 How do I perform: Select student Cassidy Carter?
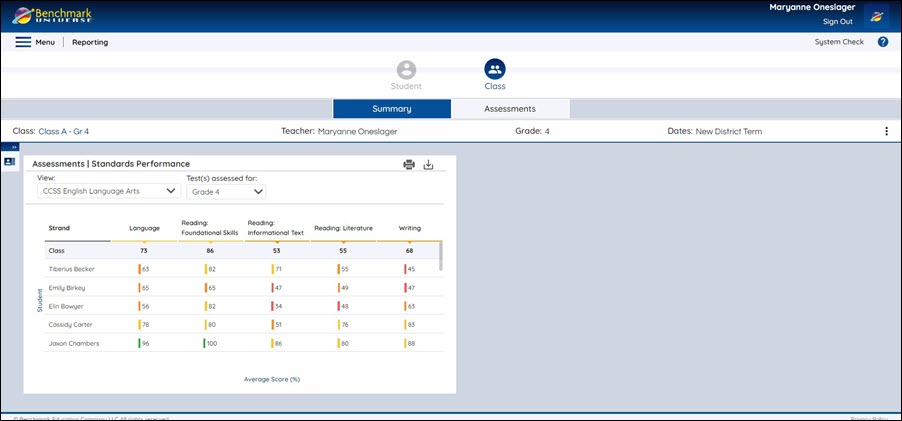pyautogui.click(x=71, y=324)
